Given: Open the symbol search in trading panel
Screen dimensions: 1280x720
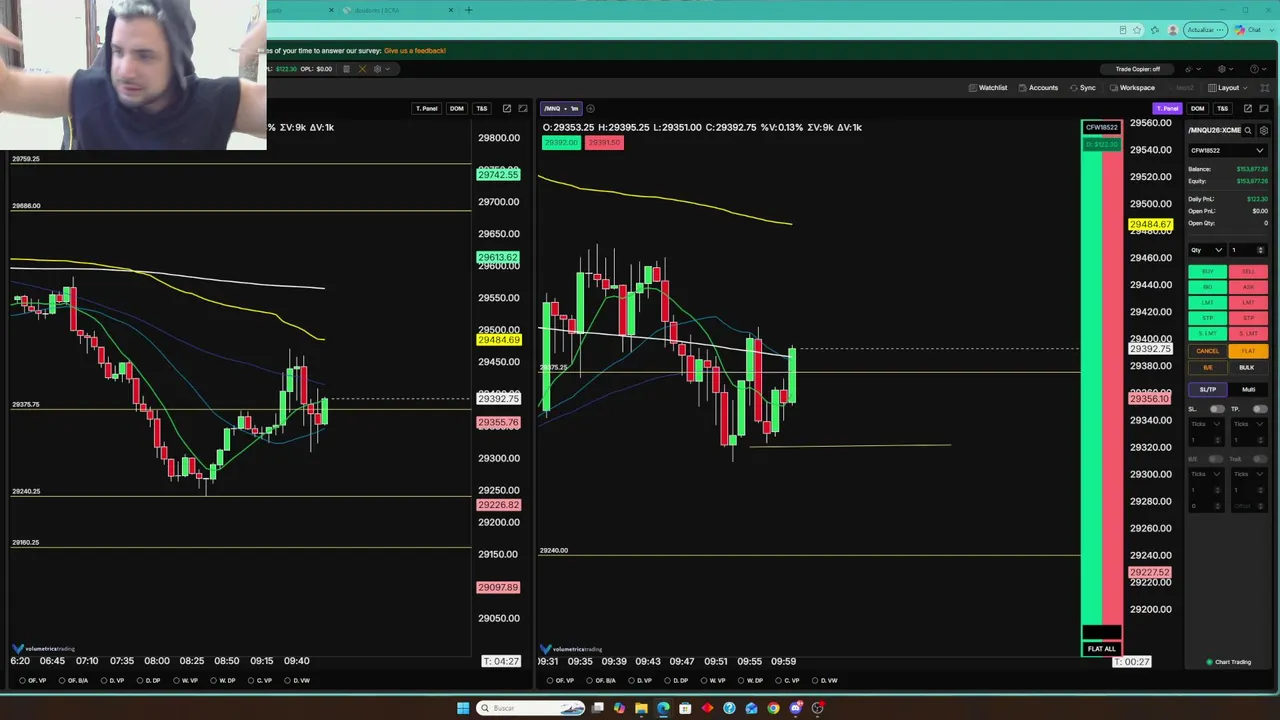Looking at the screenshot, I should (1249, 130).
